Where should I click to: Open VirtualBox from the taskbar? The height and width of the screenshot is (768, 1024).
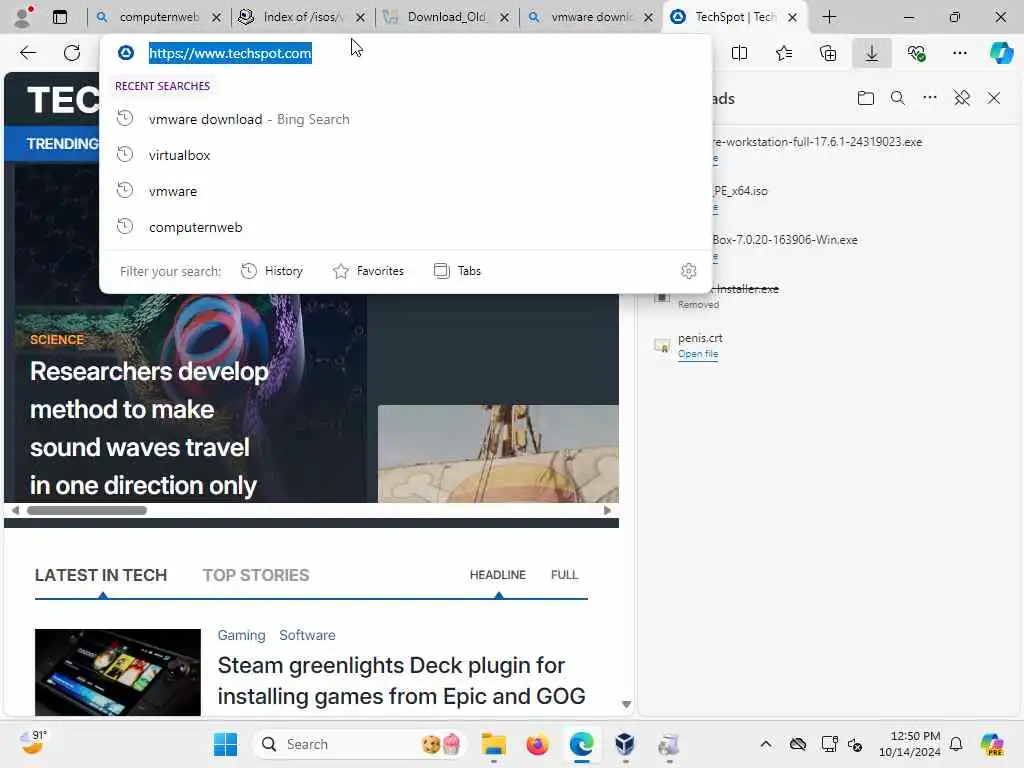(x=625, y=744)
